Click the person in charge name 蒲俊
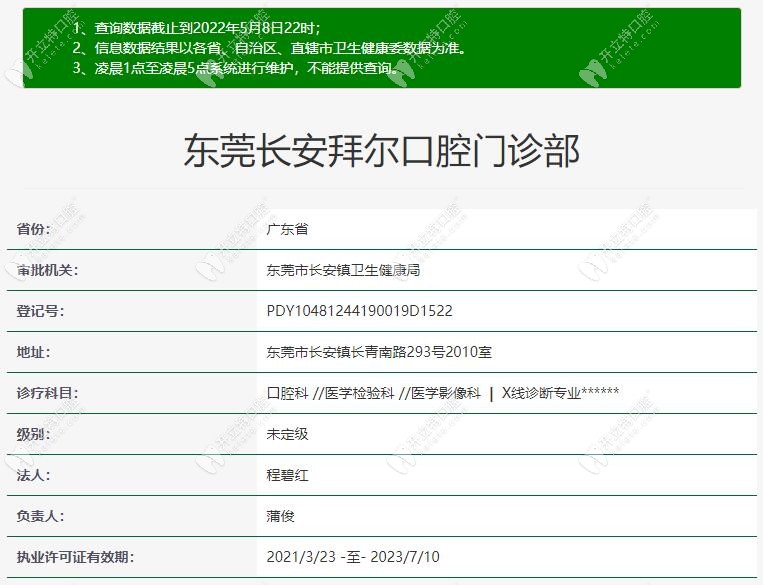Screen dimensions: 763x585 [280, 516]
